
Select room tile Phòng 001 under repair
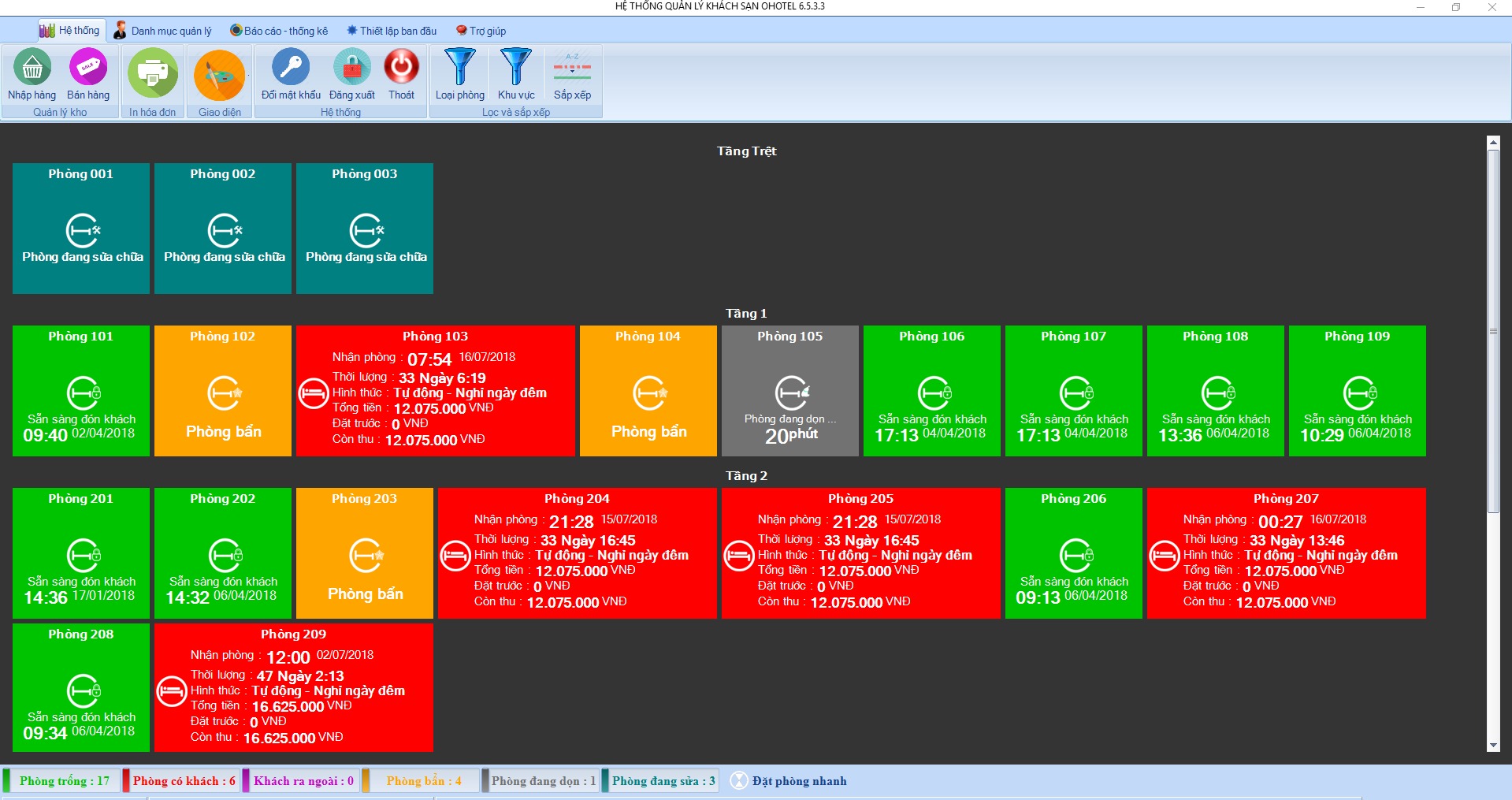click(81, 229)
